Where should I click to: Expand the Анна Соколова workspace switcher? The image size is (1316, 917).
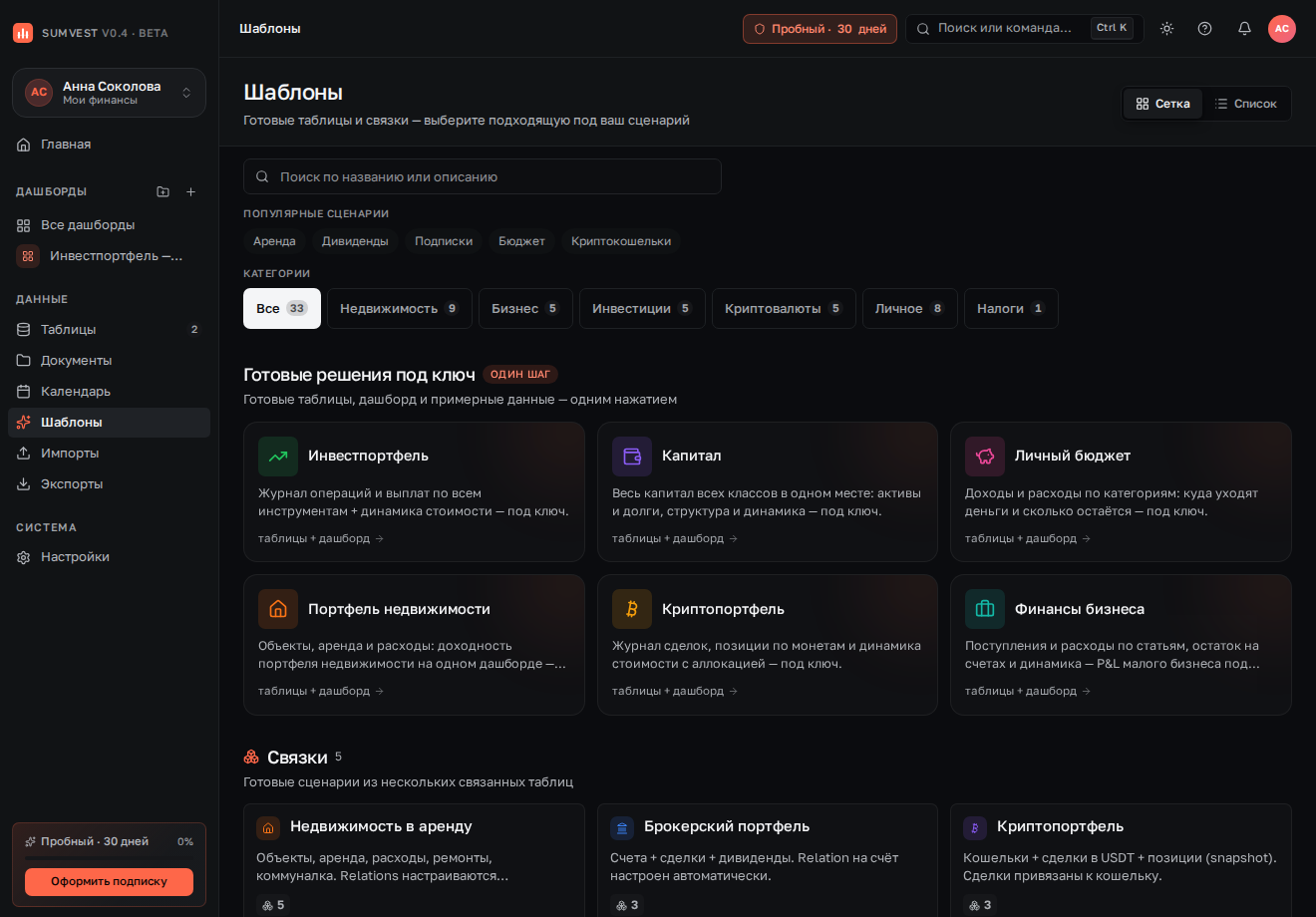(x=110, y=93)
